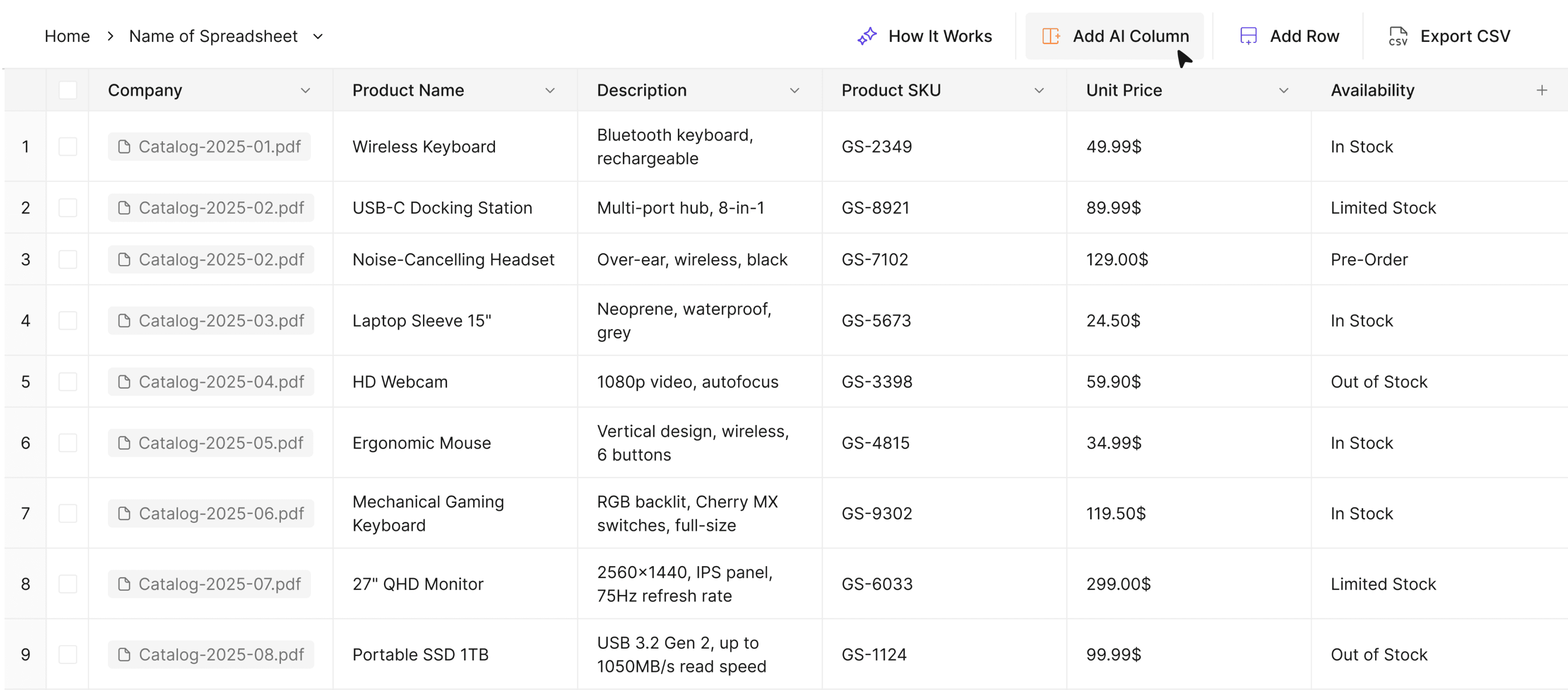Click the row number 5
The height and width of the screenshot is (690, 1568).
tap(25, 382)
